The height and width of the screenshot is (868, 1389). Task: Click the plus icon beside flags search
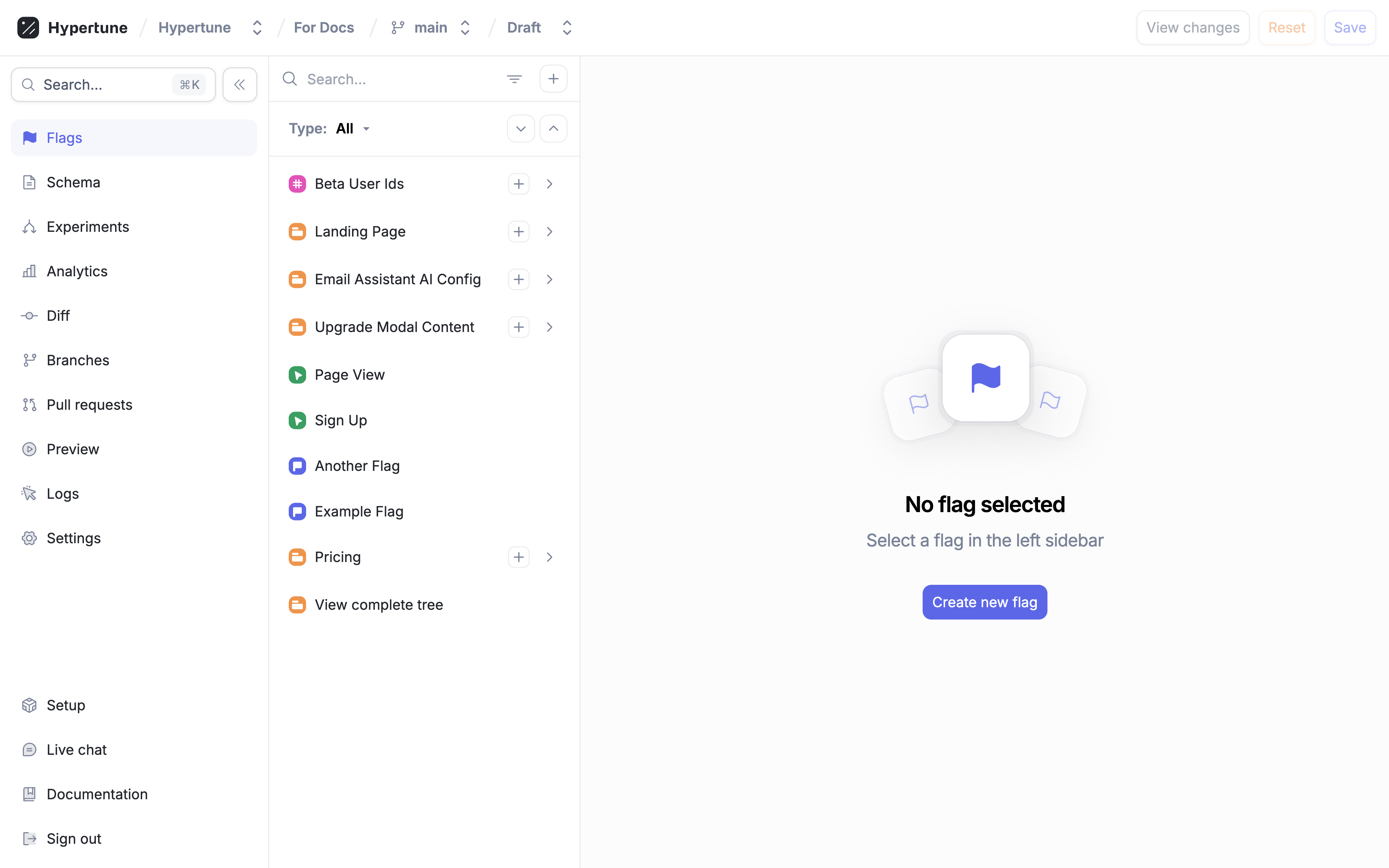pos(553,79)
